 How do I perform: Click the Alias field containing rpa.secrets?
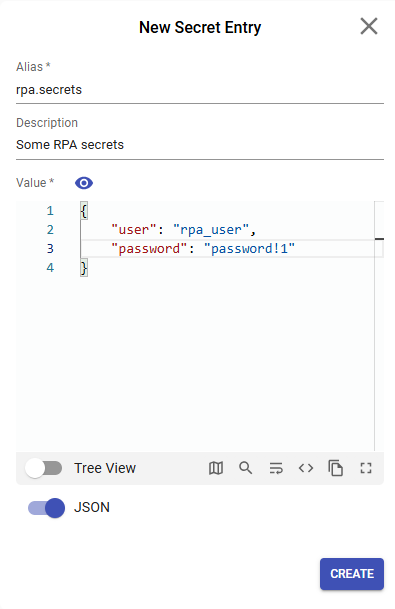pos(200,90)
